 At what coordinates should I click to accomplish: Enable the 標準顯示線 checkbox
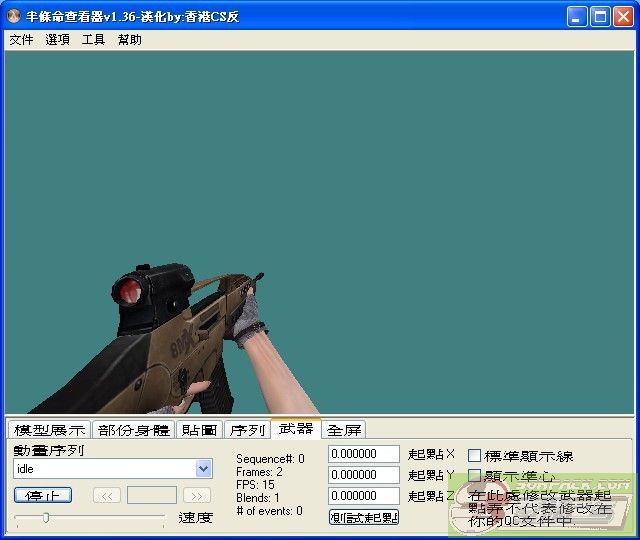tap(474, 456)
